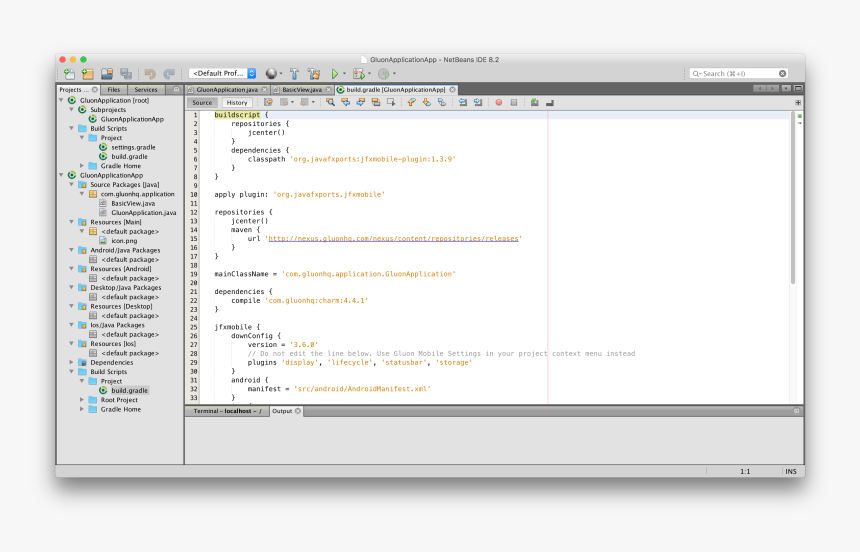Select settings.gradle in the tree
Screen dimensions: 860x552
(x=133, y=147)
